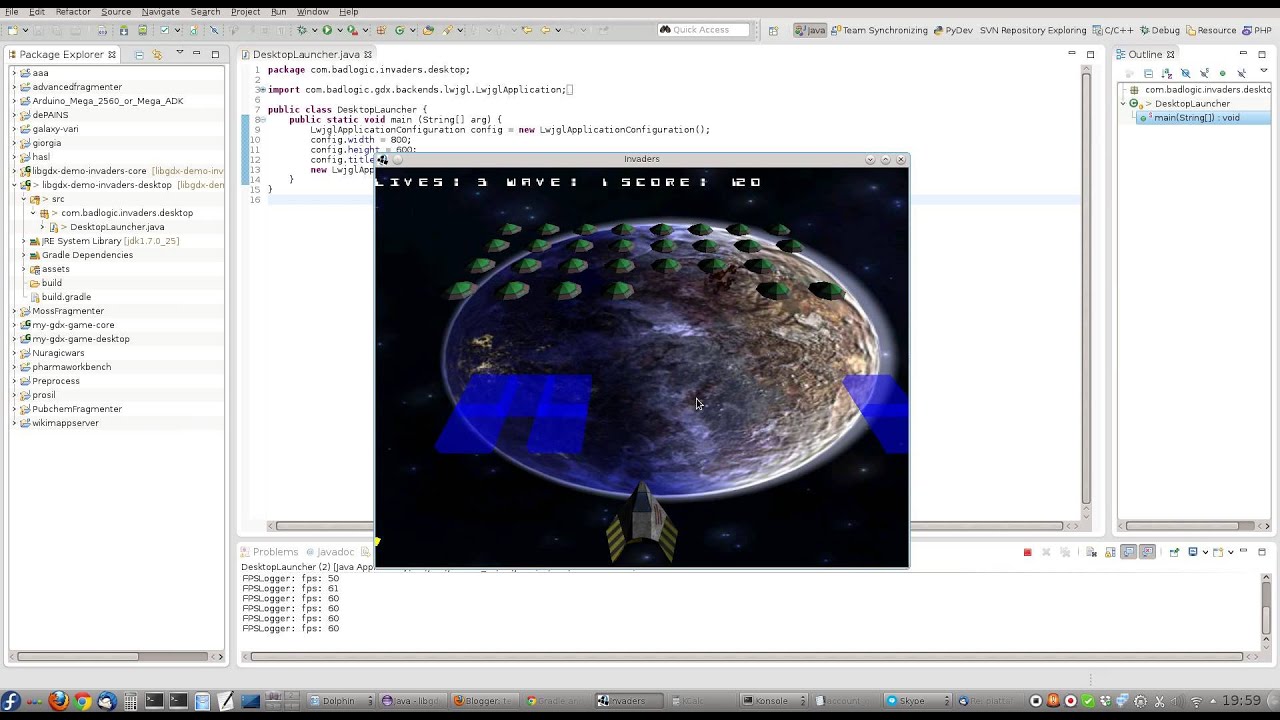This screenshot has width=1280, height=720.
Task: Open Chrome from the taskbar
Action: 82,701
